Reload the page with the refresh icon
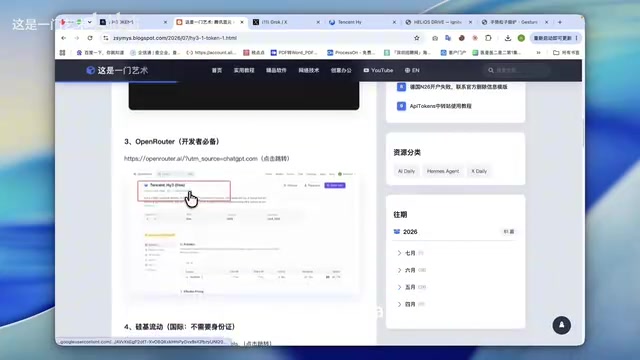The image size is (640, 360). pos(90,38)
